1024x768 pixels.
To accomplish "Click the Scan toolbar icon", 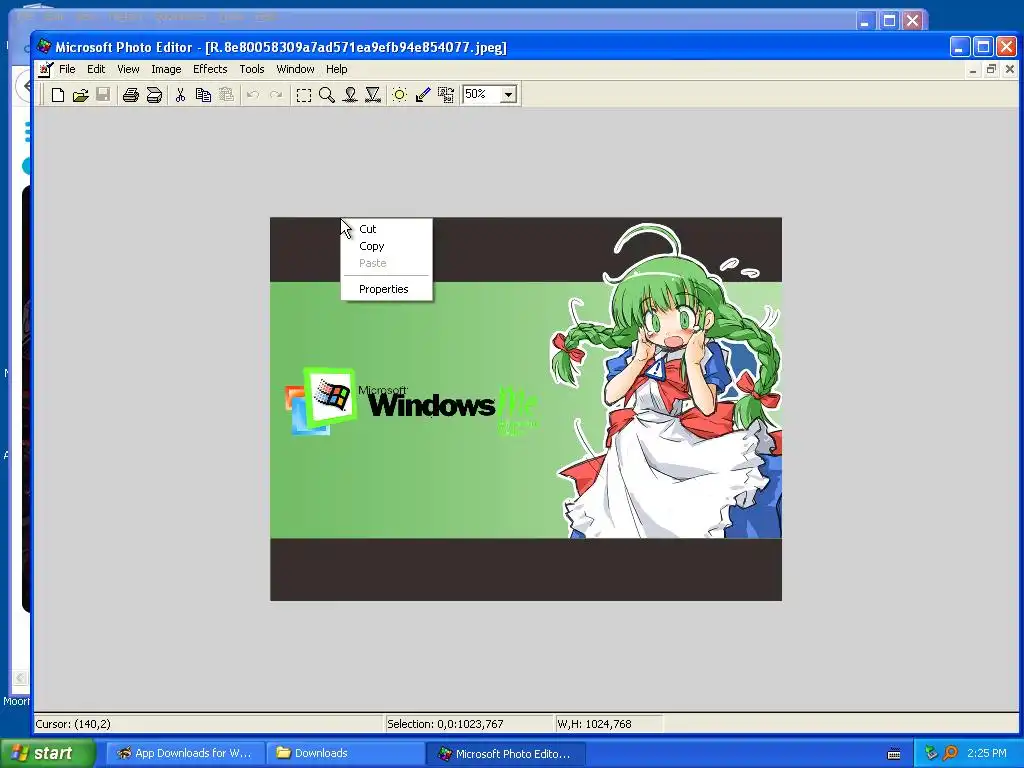I will click(x=154, y=95).
